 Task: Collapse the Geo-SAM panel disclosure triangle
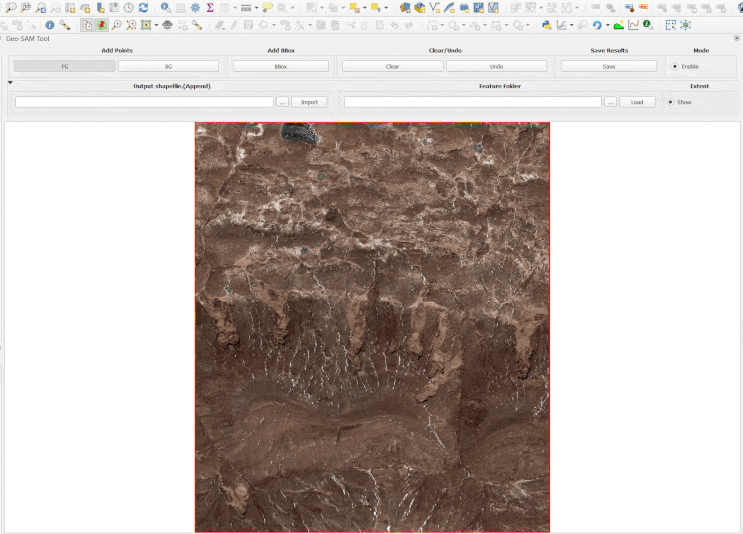[10, 82]
